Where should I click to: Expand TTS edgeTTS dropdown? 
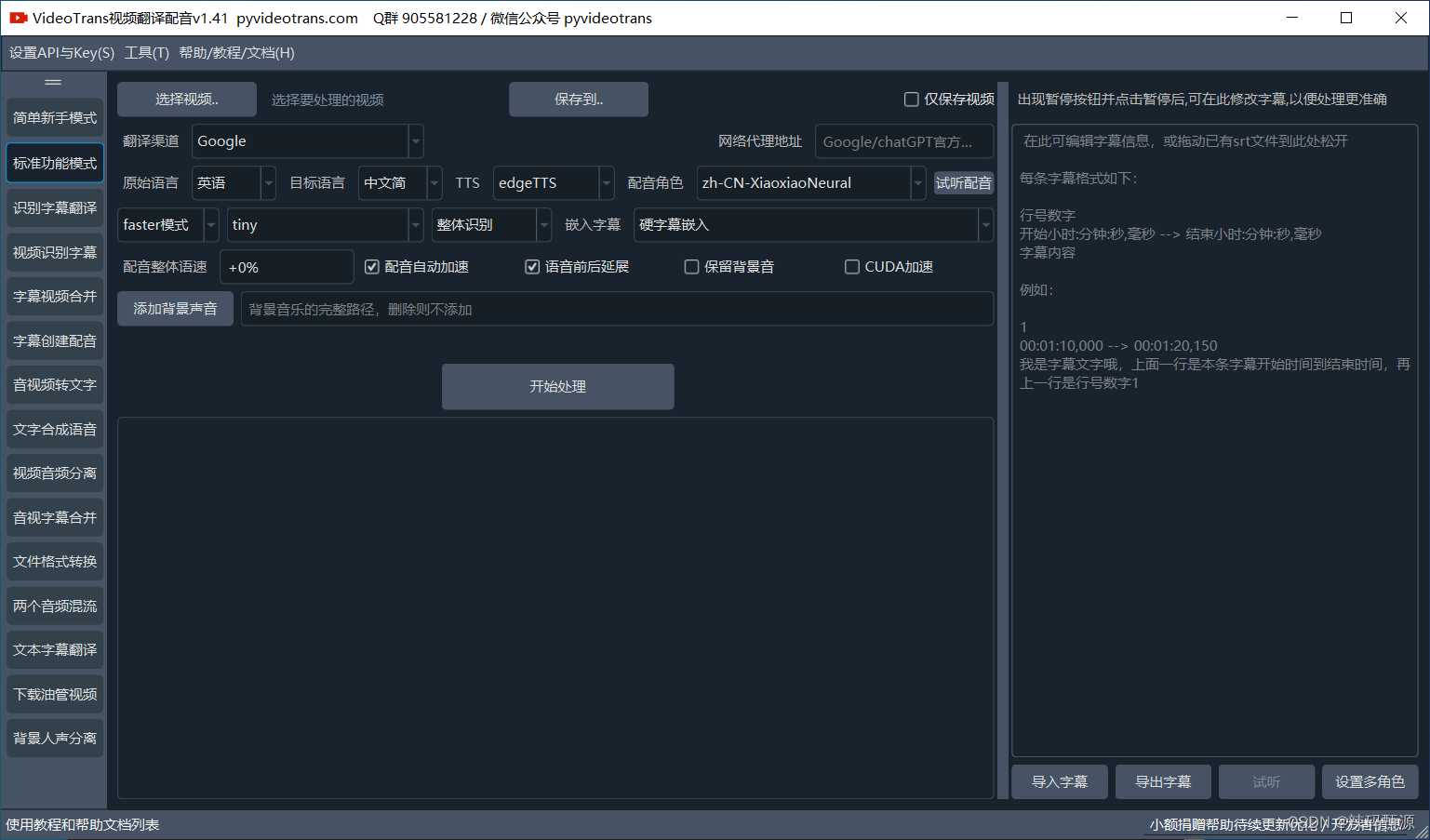(554, 183)
